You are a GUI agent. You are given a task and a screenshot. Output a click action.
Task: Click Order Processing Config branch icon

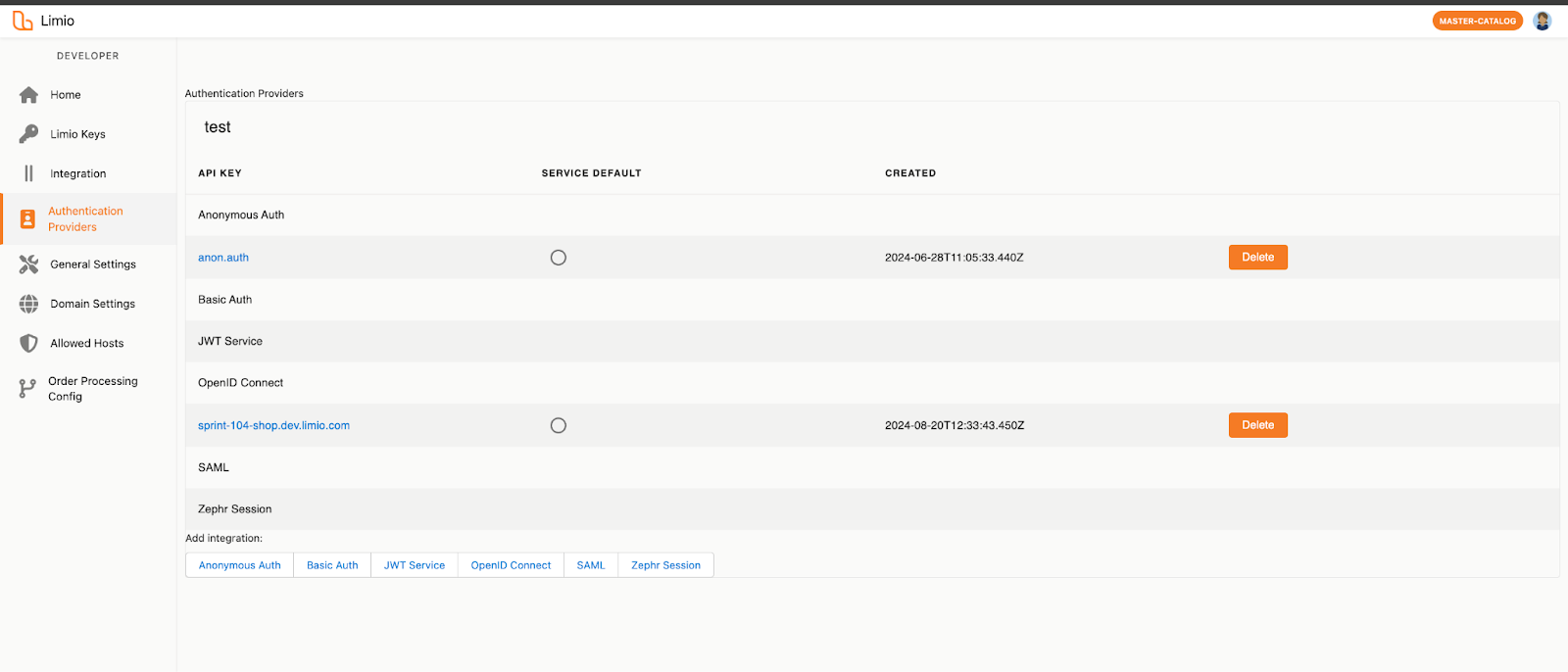[27, 389]
